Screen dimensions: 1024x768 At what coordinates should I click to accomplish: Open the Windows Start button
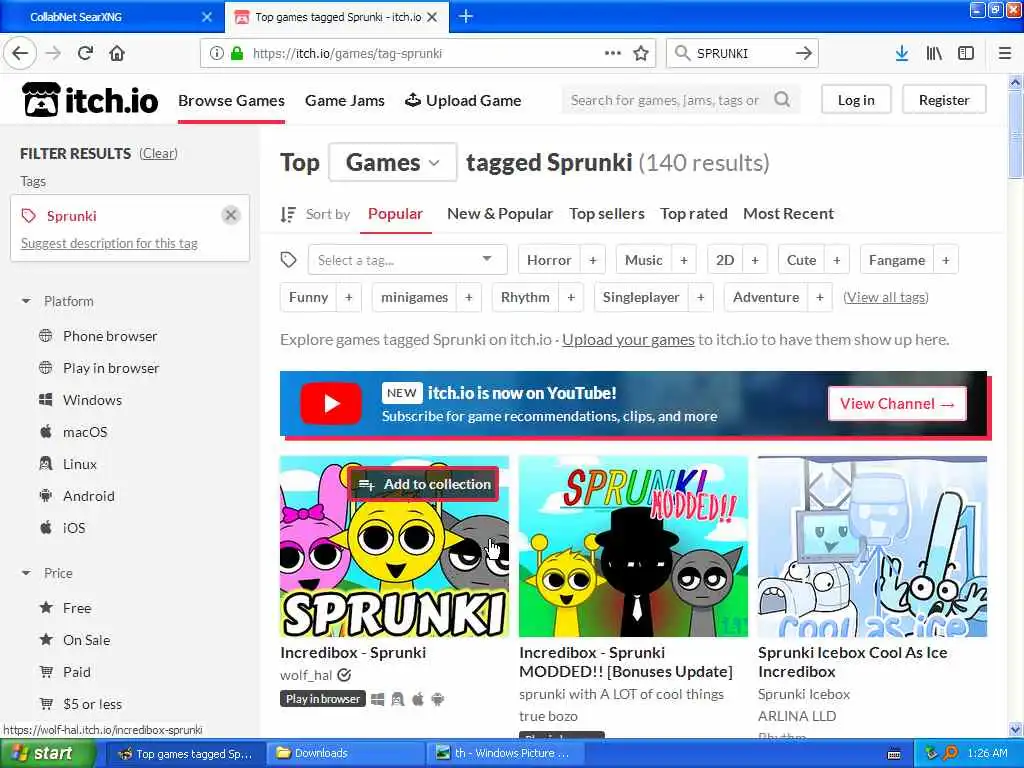coord(48,754)
